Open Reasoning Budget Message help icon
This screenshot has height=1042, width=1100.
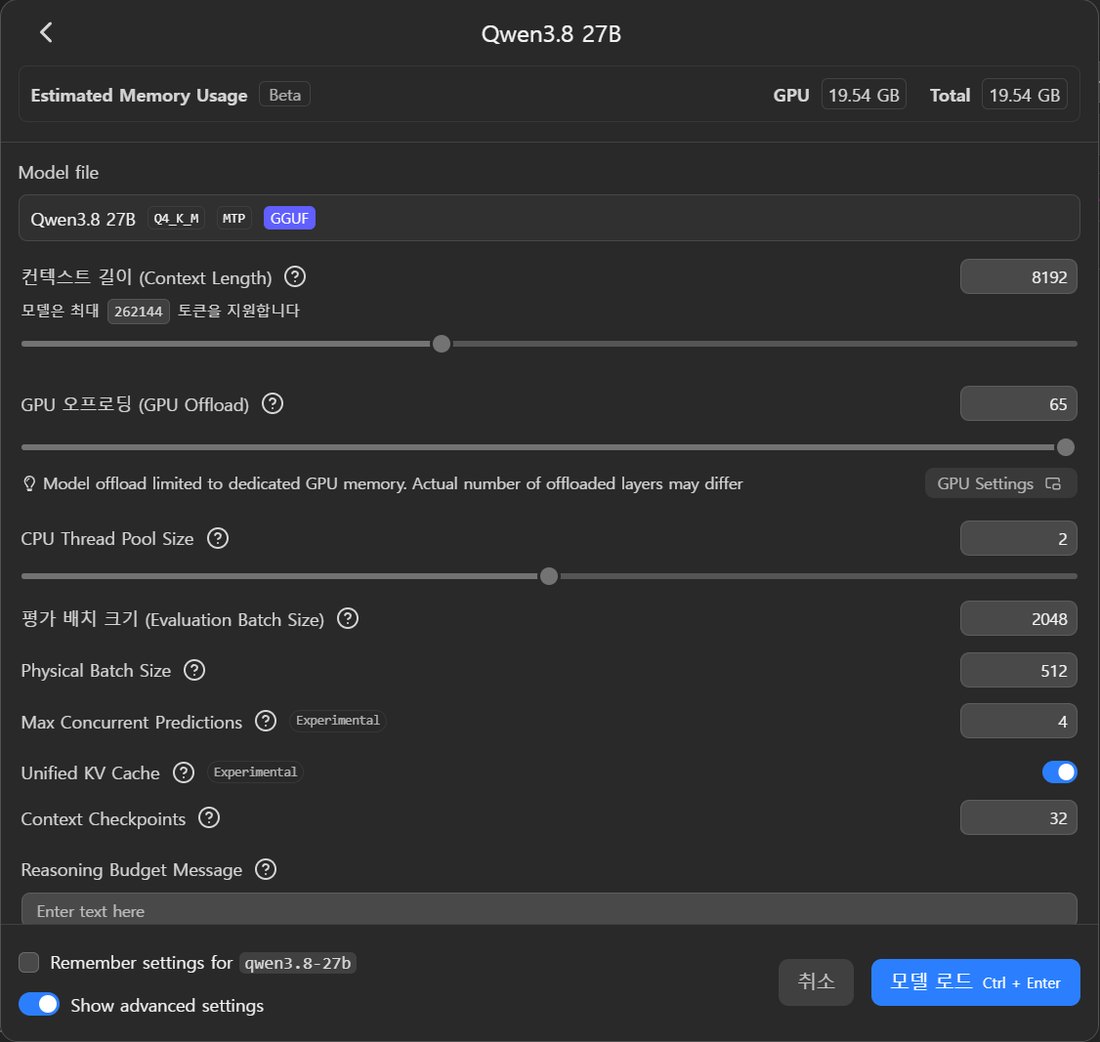[x=265, y=869]
